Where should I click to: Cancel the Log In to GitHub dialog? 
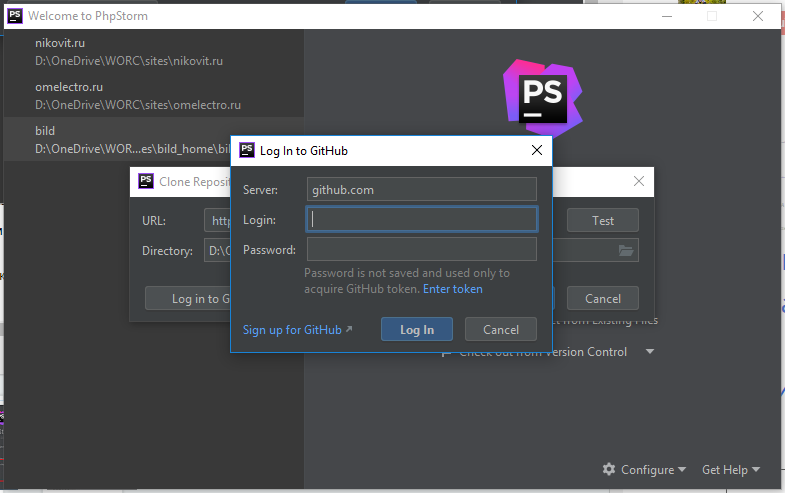(501, 329)
